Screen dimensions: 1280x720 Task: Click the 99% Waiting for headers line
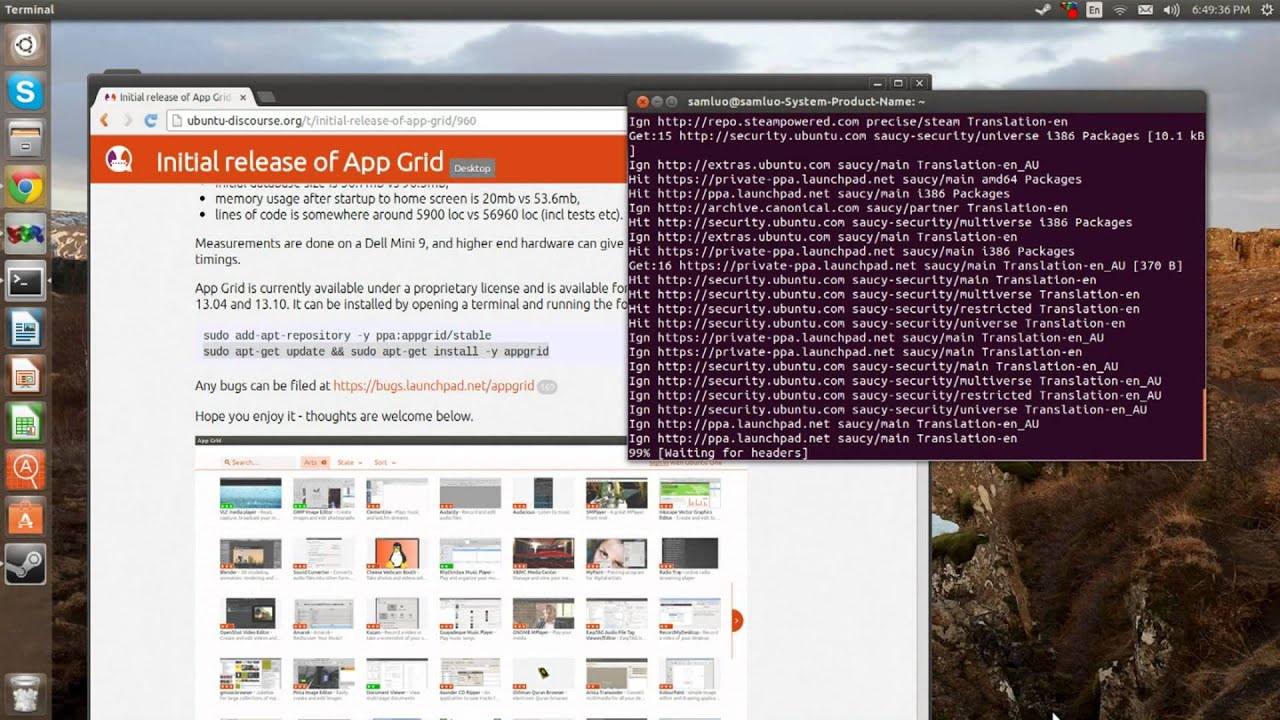(718, 453)
